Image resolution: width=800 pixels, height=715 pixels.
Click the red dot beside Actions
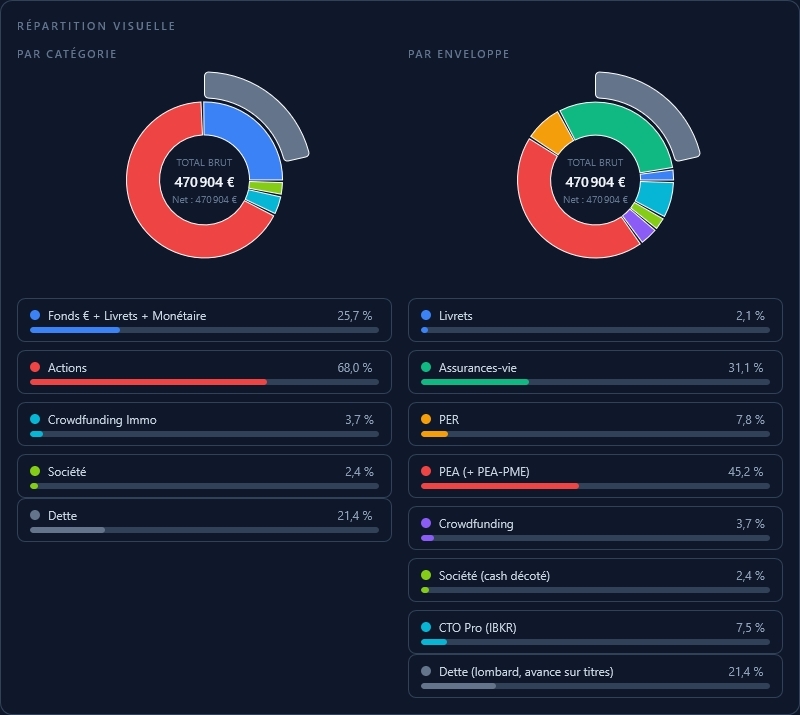(35, 367)
